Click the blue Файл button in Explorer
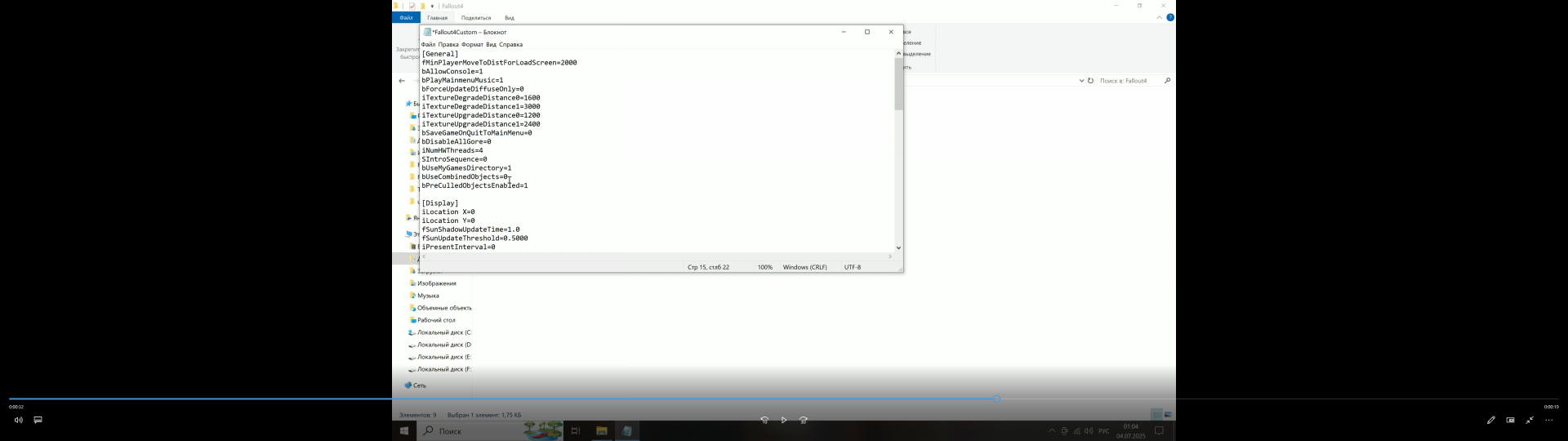 coord(406,18)
